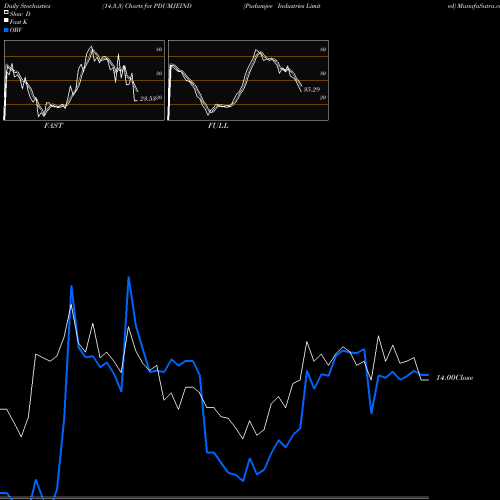The image size is (500, 500).
Task: Click the 'FULL' caption below chart
Action: [218, 126]
